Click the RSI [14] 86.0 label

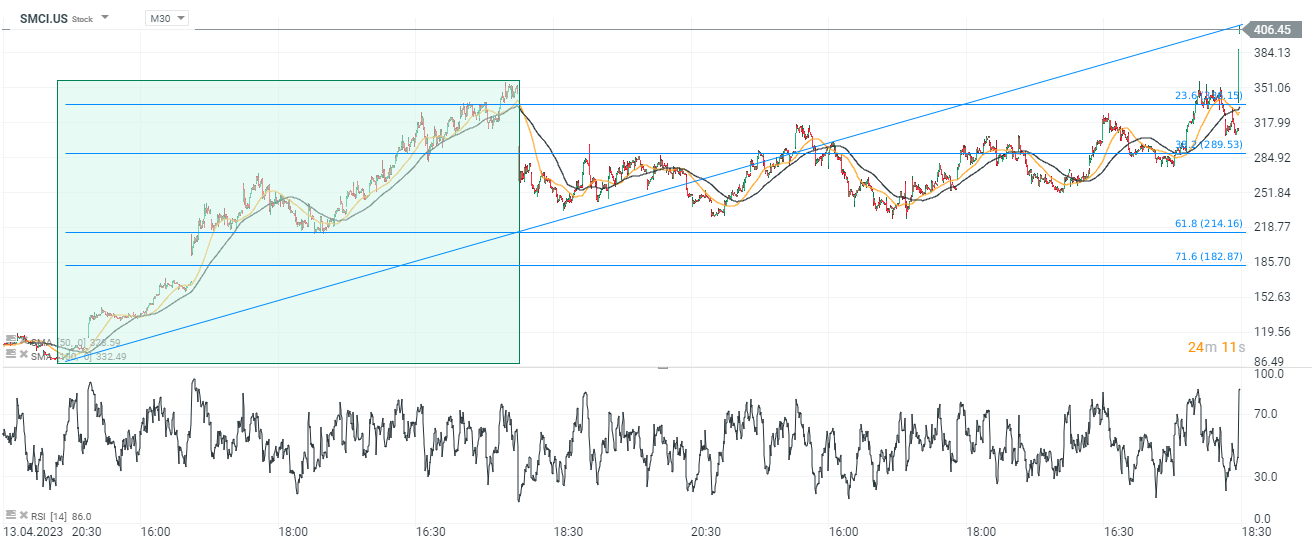[62, 516]
